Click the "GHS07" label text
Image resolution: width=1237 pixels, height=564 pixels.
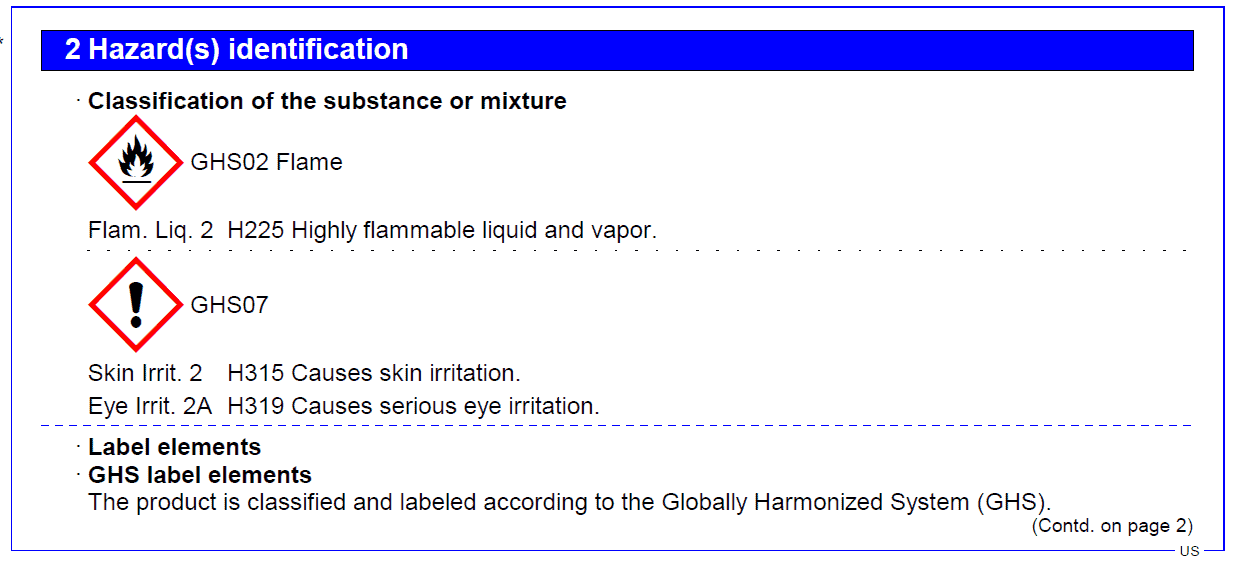pos(229,305)
